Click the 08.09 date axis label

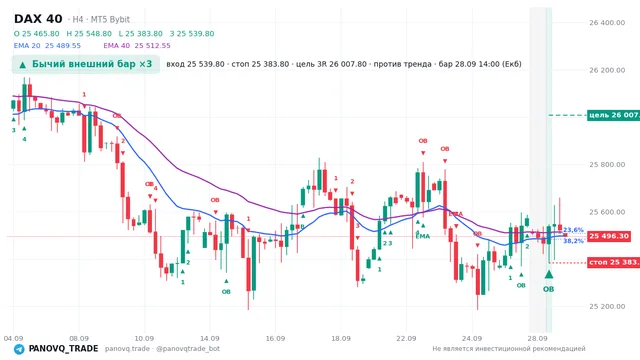coord(79,338)
